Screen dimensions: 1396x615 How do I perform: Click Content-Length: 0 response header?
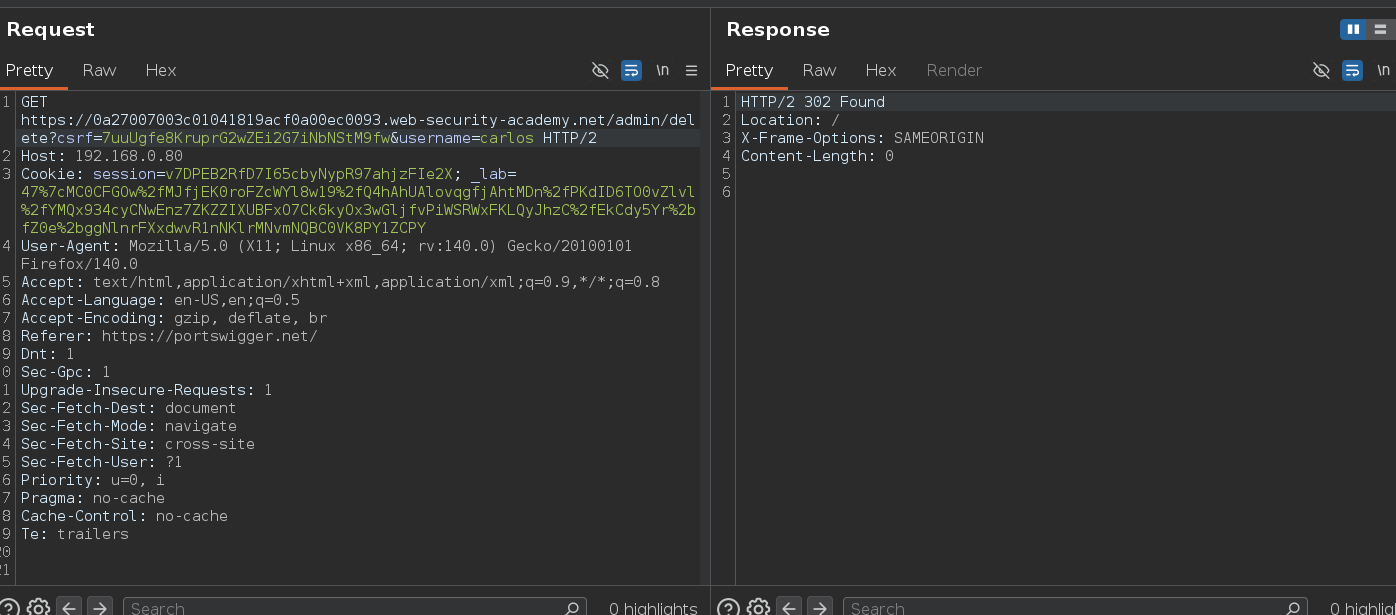point(817,156)
